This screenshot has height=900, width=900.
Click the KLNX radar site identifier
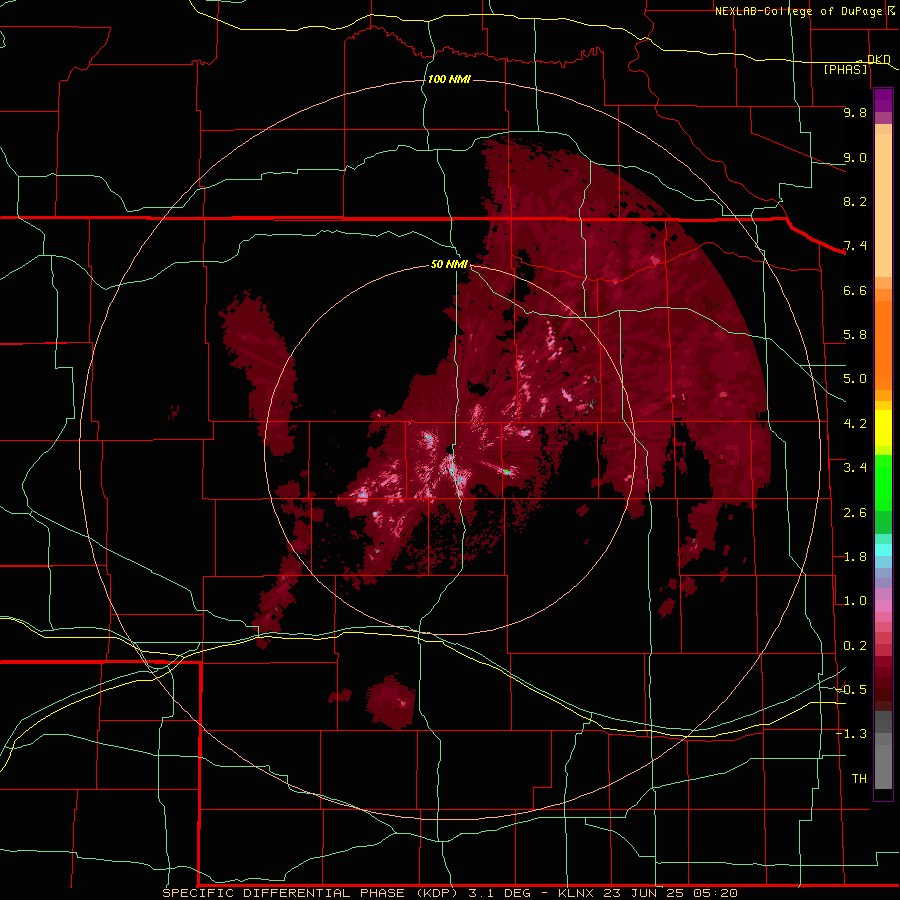[x=576, y=893]
